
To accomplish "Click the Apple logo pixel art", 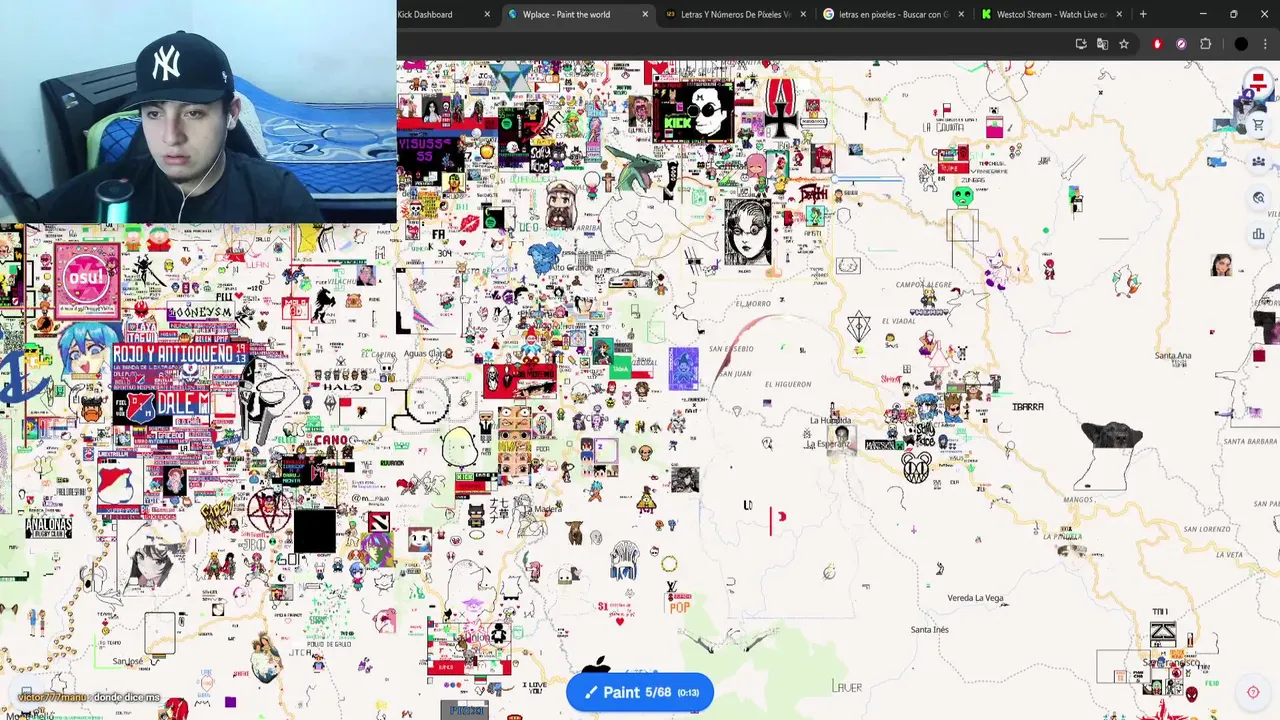I will pos(596,666).
